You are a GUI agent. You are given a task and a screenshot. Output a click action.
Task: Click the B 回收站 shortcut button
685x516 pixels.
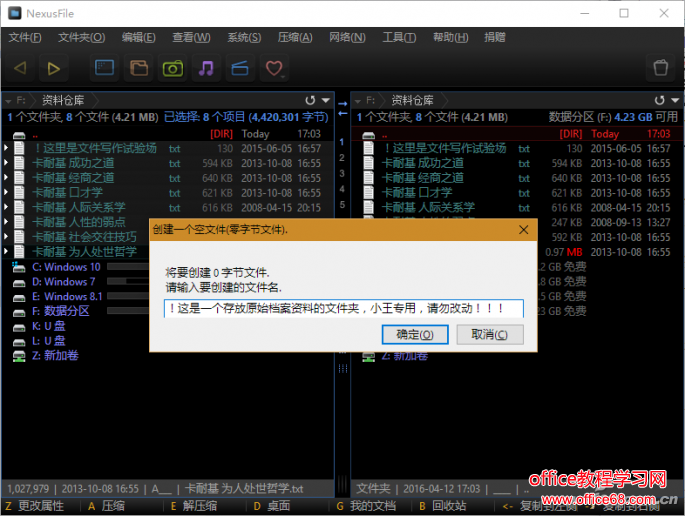[442, 506]
